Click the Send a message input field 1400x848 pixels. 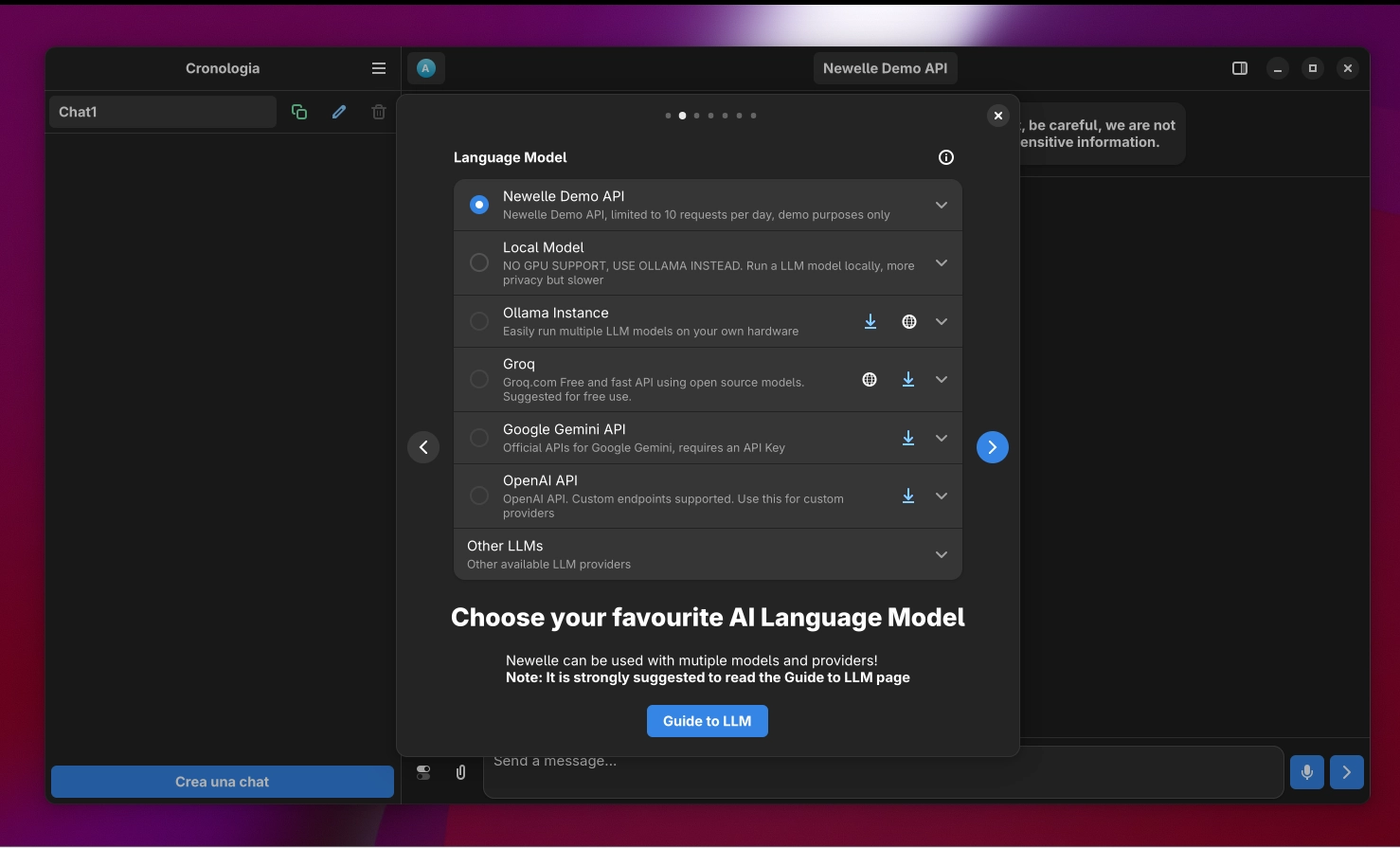pyautogui.click(x=884, y=772)
